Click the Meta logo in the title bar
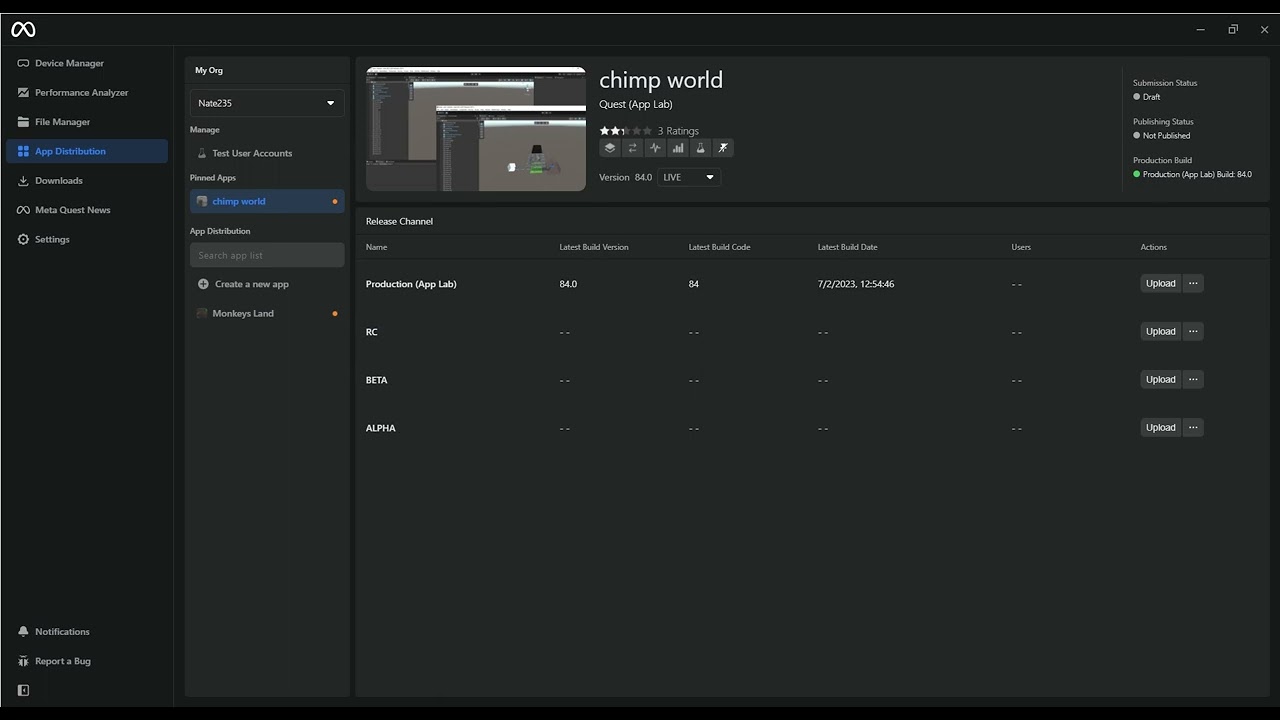Screen dimensions: 1280x720 click(23, 30)
